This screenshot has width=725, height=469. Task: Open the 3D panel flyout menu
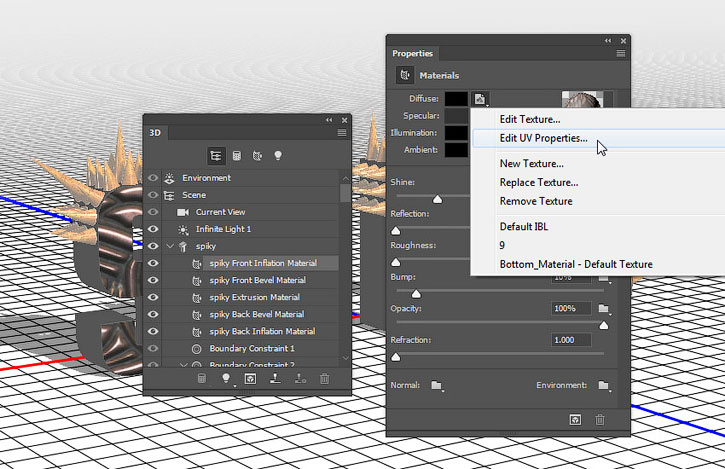(342, 133)
